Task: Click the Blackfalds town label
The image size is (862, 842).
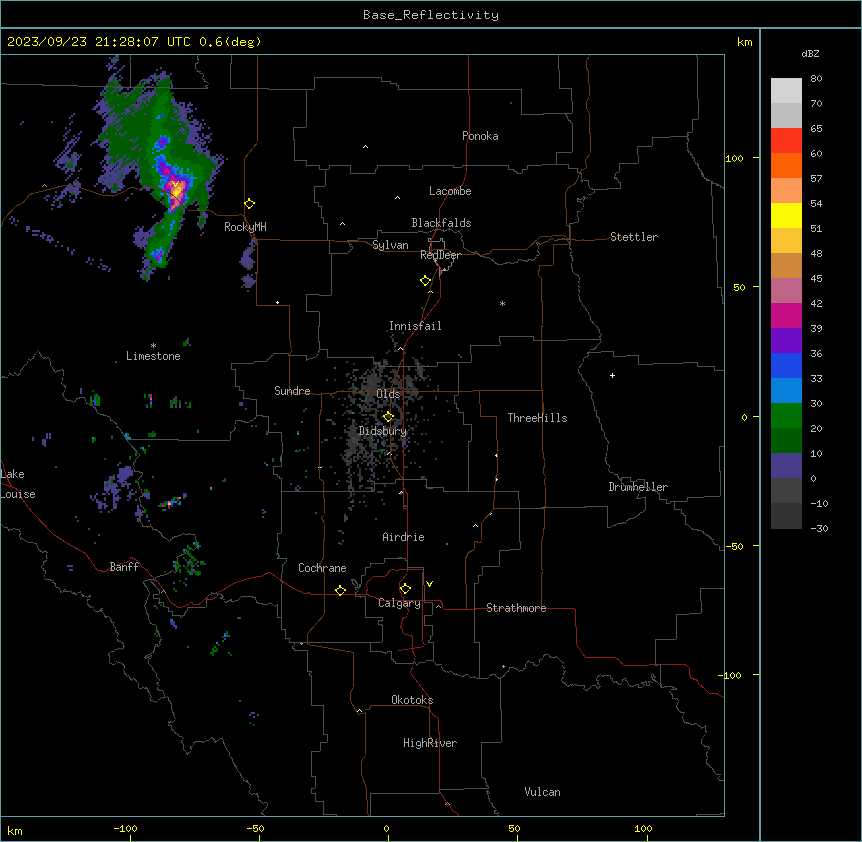Action: click(x=441, y=223)
